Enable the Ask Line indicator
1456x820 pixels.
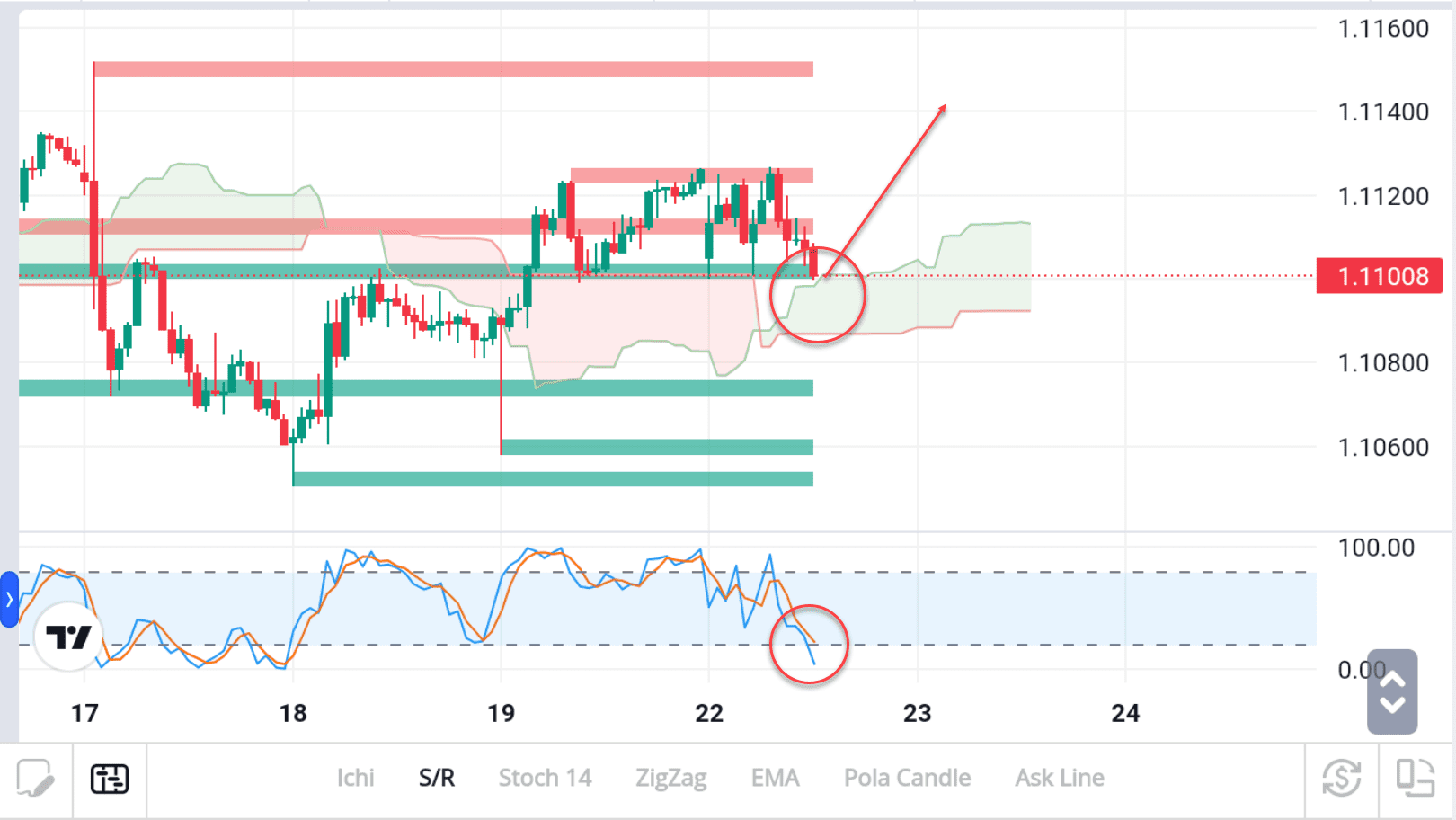[1060, 778]
